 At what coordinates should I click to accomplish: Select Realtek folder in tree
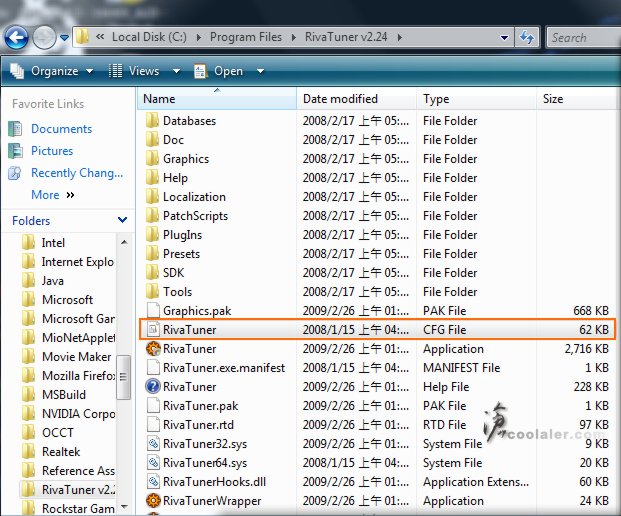(61, 452)
